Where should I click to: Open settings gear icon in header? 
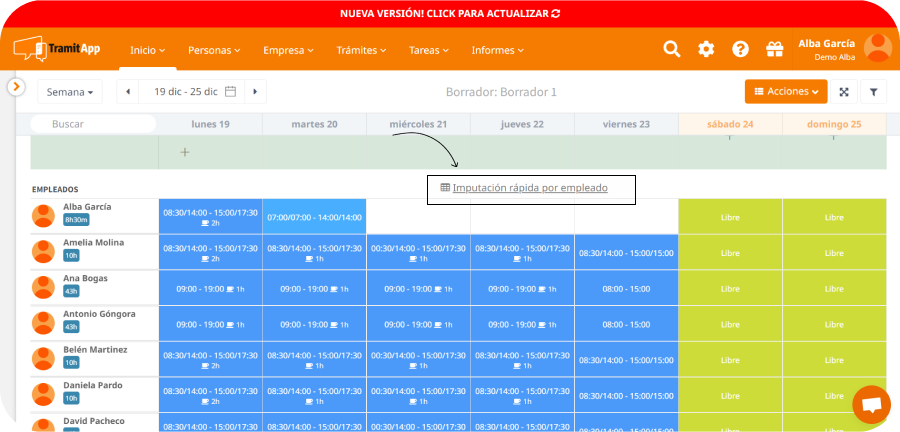(x=706, y=49)
